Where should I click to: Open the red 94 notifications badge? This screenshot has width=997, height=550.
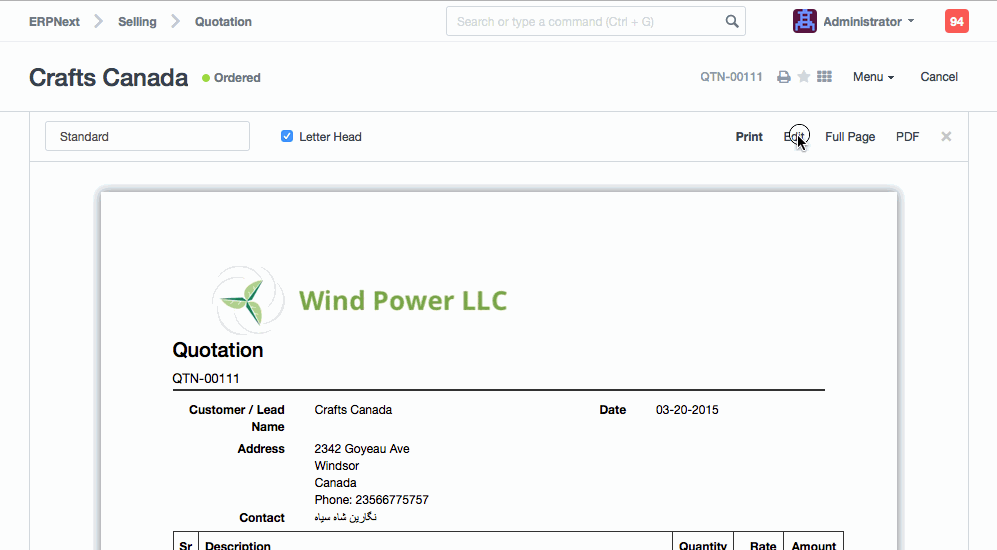tap(956, 21)
